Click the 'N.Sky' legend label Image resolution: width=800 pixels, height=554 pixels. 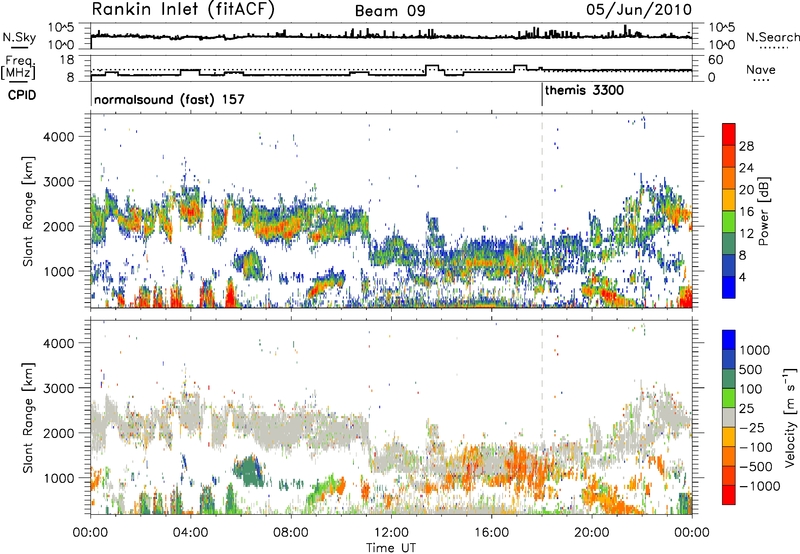click(x=19, y=37)
